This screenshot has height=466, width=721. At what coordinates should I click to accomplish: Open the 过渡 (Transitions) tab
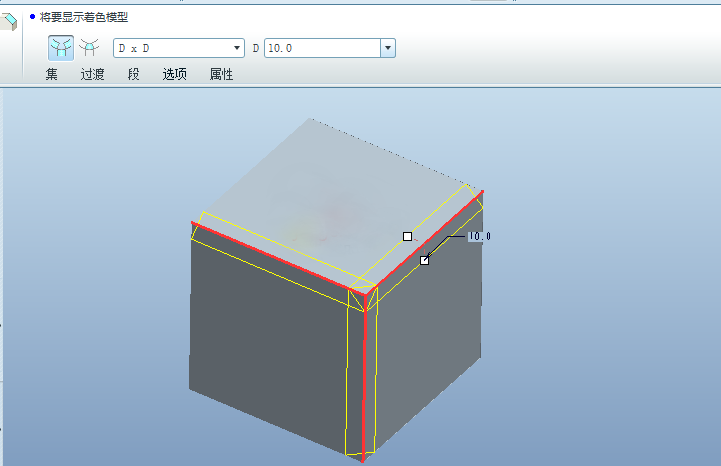[92, 74]
